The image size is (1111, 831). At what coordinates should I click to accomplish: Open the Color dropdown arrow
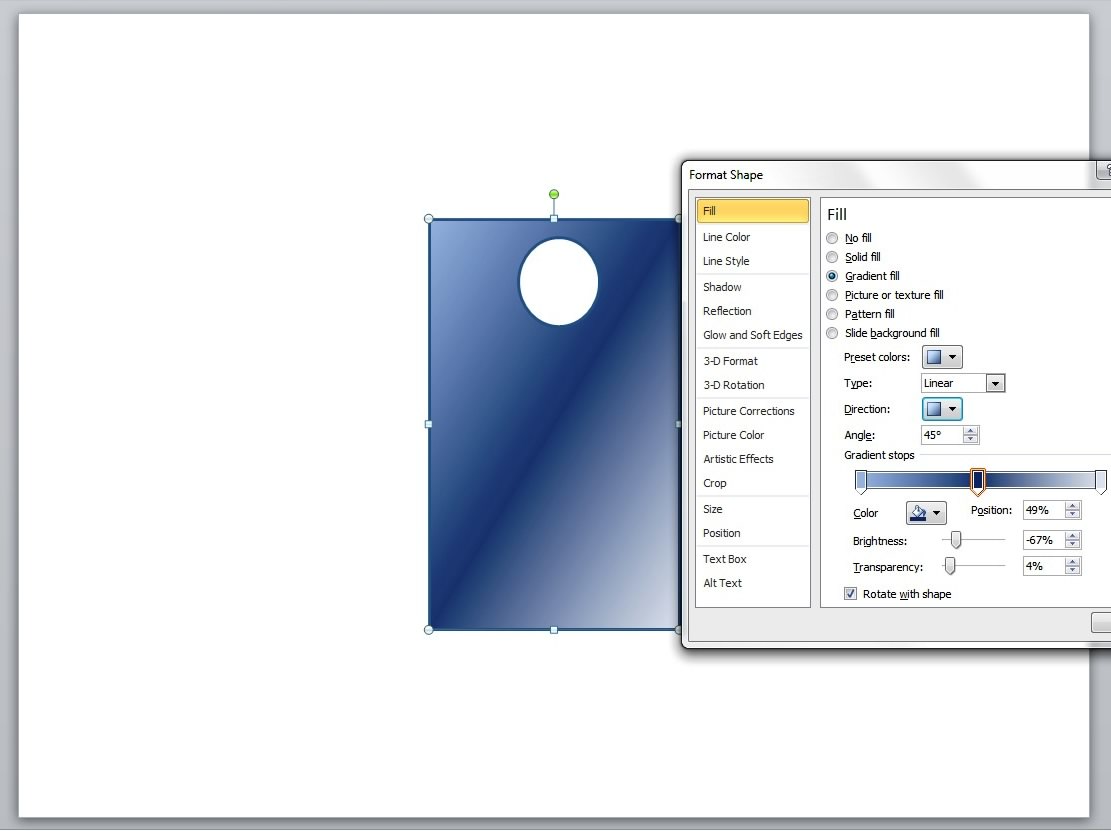click(937, 512)
